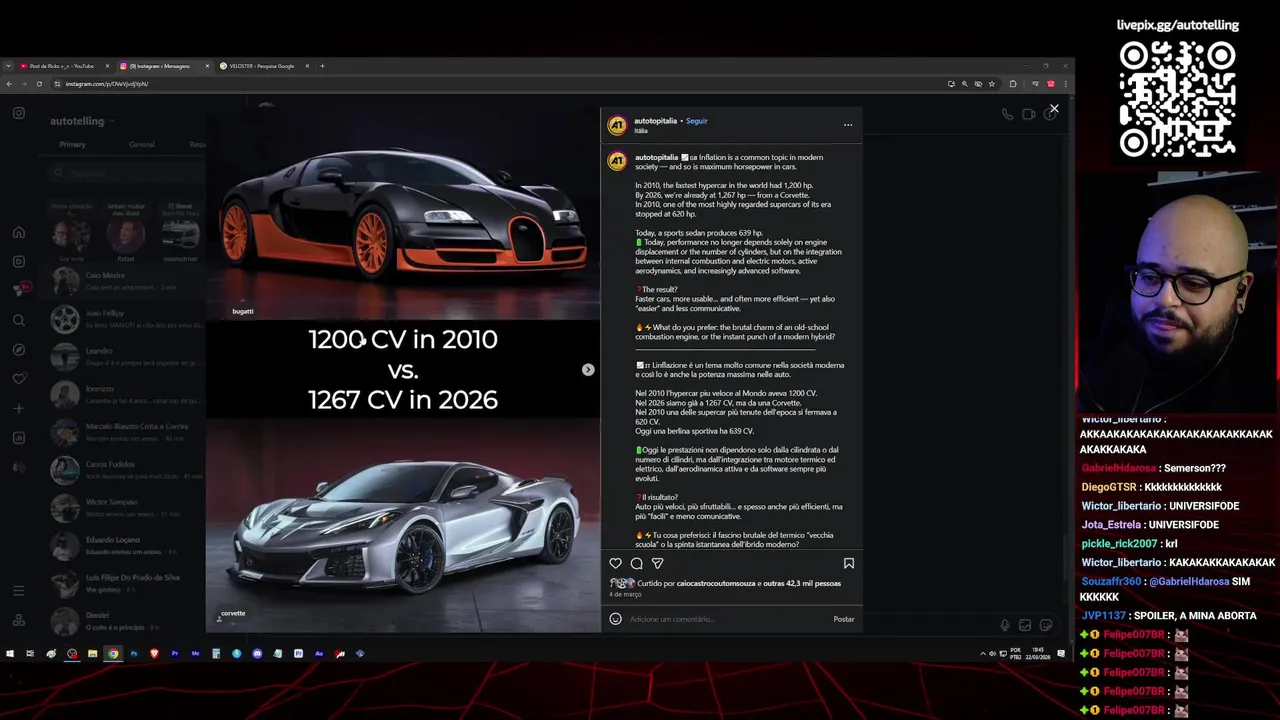The image size is (1280, 720).
Task: Click browser reload button
Action: (x=39, y=84)
